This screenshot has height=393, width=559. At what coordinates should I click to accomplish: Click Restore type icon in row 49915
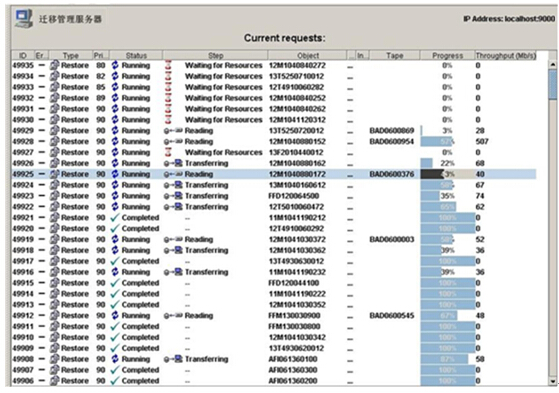(x=54, y=283)
